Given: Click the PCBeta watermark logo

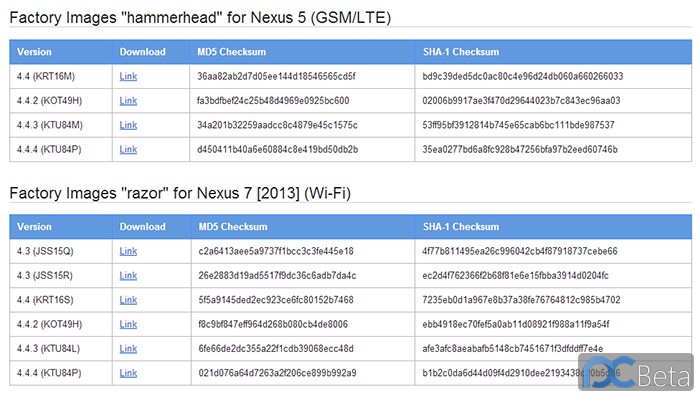Looking at the screenshot, I should 636,372.
